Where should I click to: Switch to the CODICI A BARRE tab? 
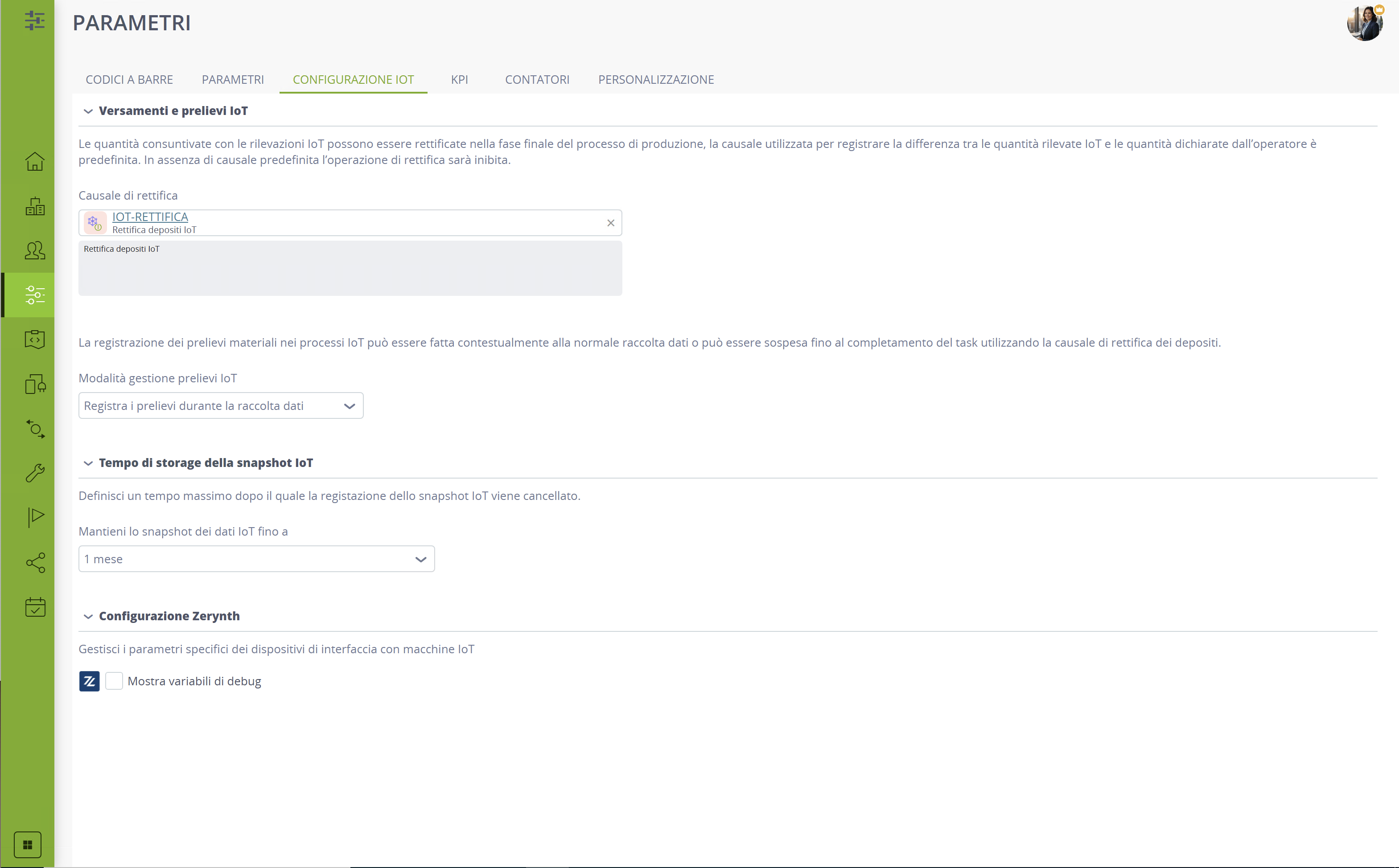129,80
